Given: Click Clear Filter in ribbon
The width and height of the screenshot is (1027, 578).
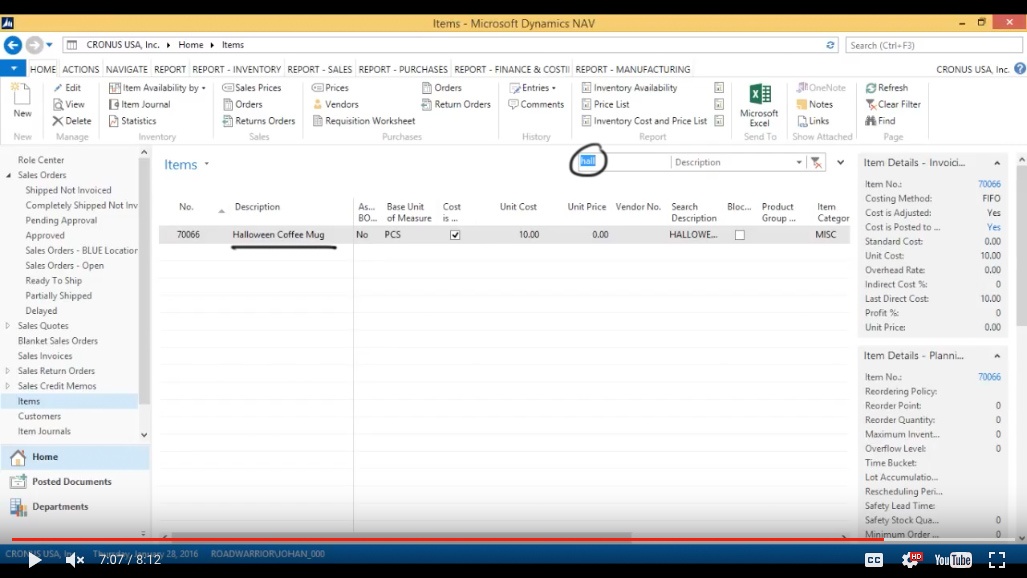Looking at the screenshot, I should pos(893,104).
